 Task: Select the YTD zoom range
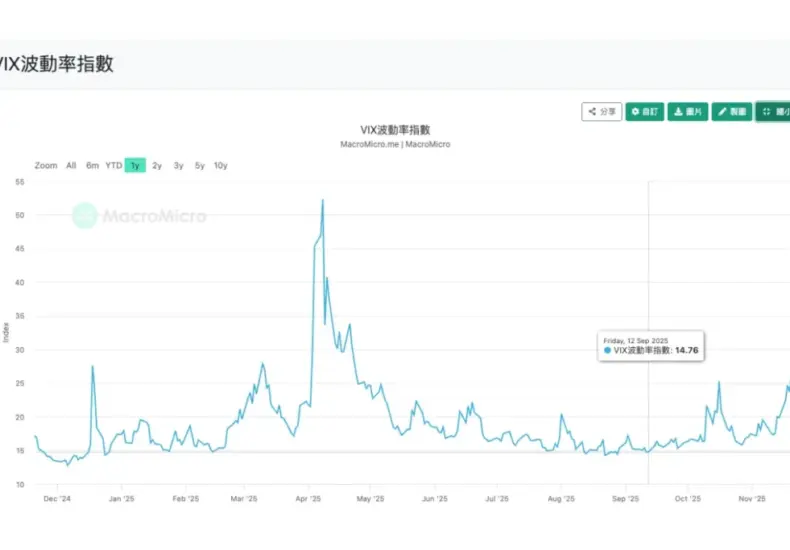tap(114, 165)
